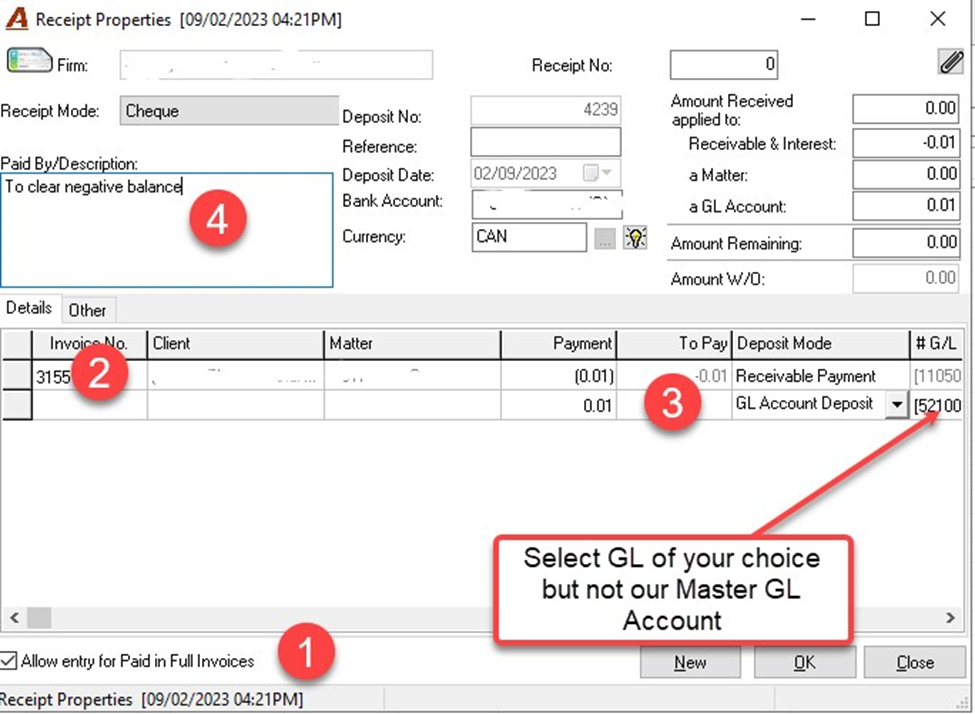Click the Amount Remaining field

coord(905,243)
